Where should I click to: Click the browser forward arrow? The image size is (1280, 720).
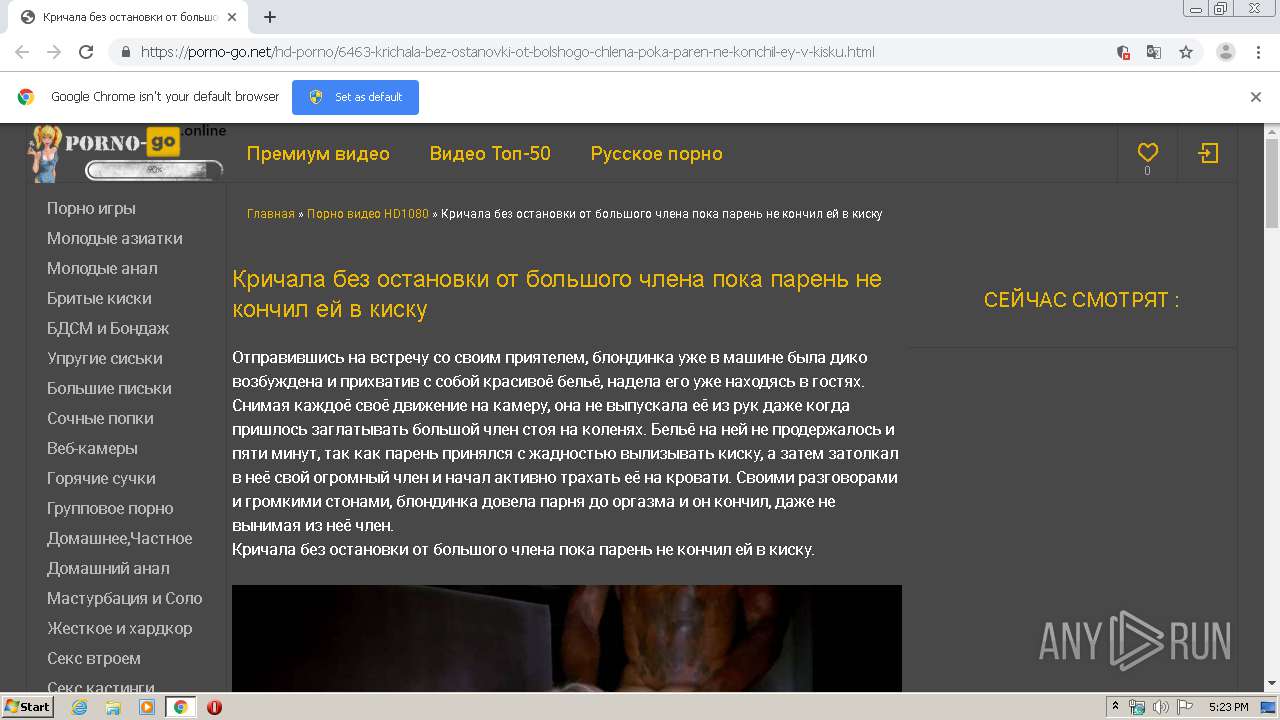coord(54,52)
